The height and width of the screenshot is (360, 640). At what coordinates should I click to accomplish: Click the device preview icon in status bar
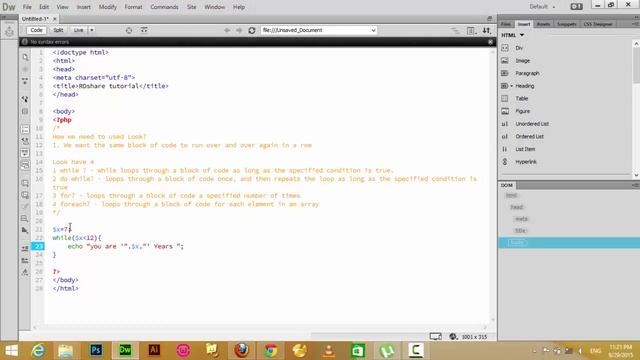coord(436,337)
